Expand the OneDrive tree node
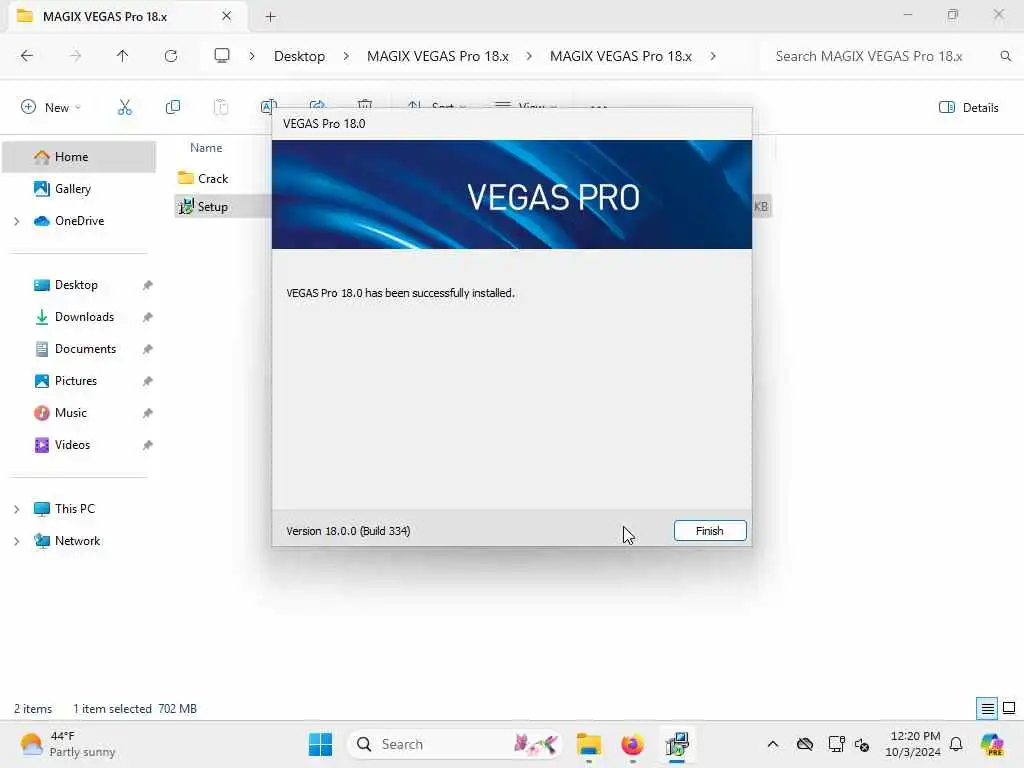 (16, 221)
